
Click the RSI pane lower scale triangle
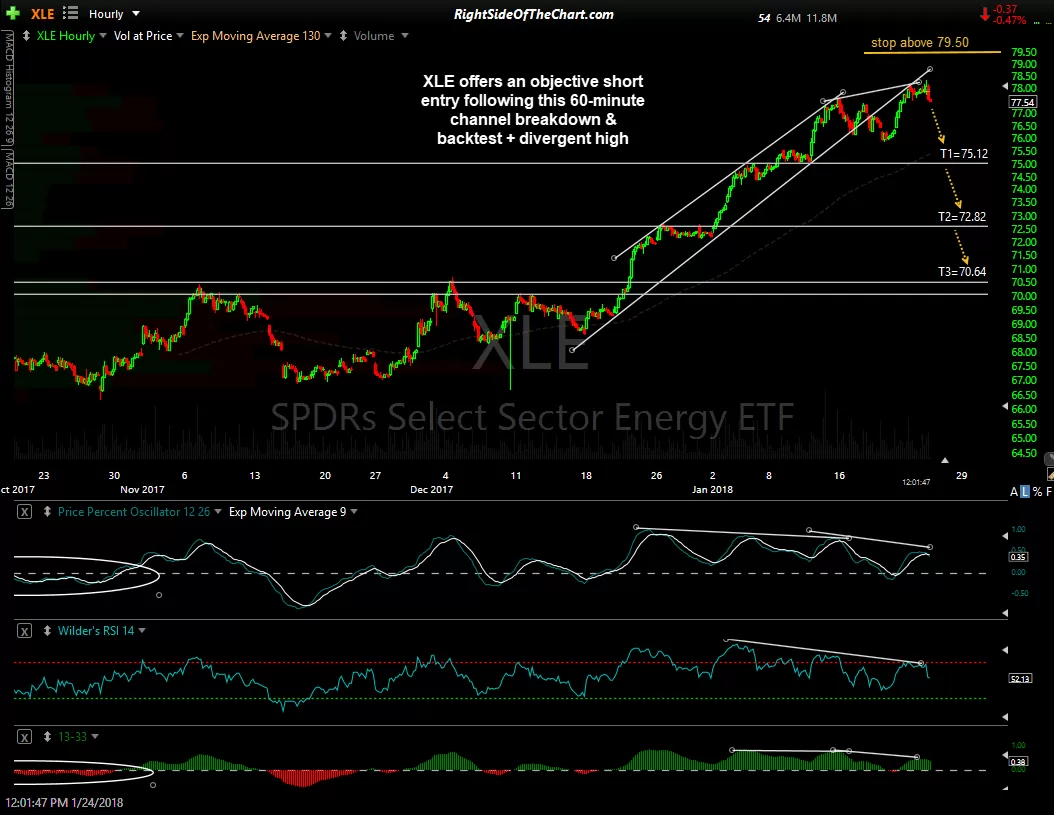[1005, 717]
